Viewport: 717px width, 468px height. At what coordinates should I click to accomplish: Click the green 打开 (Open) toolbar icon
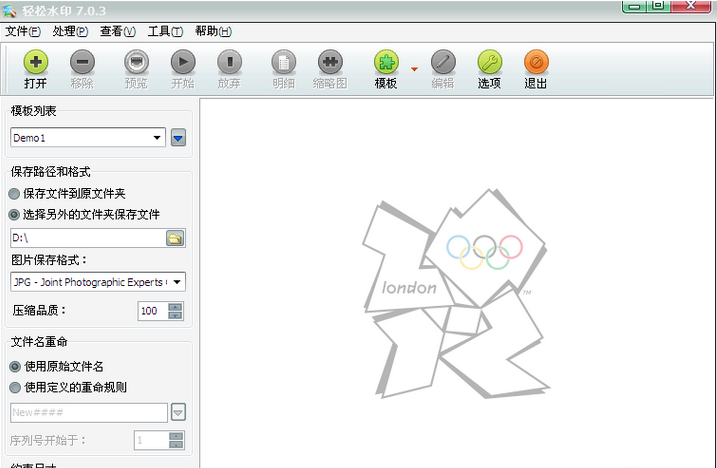[x=36, y=62]
